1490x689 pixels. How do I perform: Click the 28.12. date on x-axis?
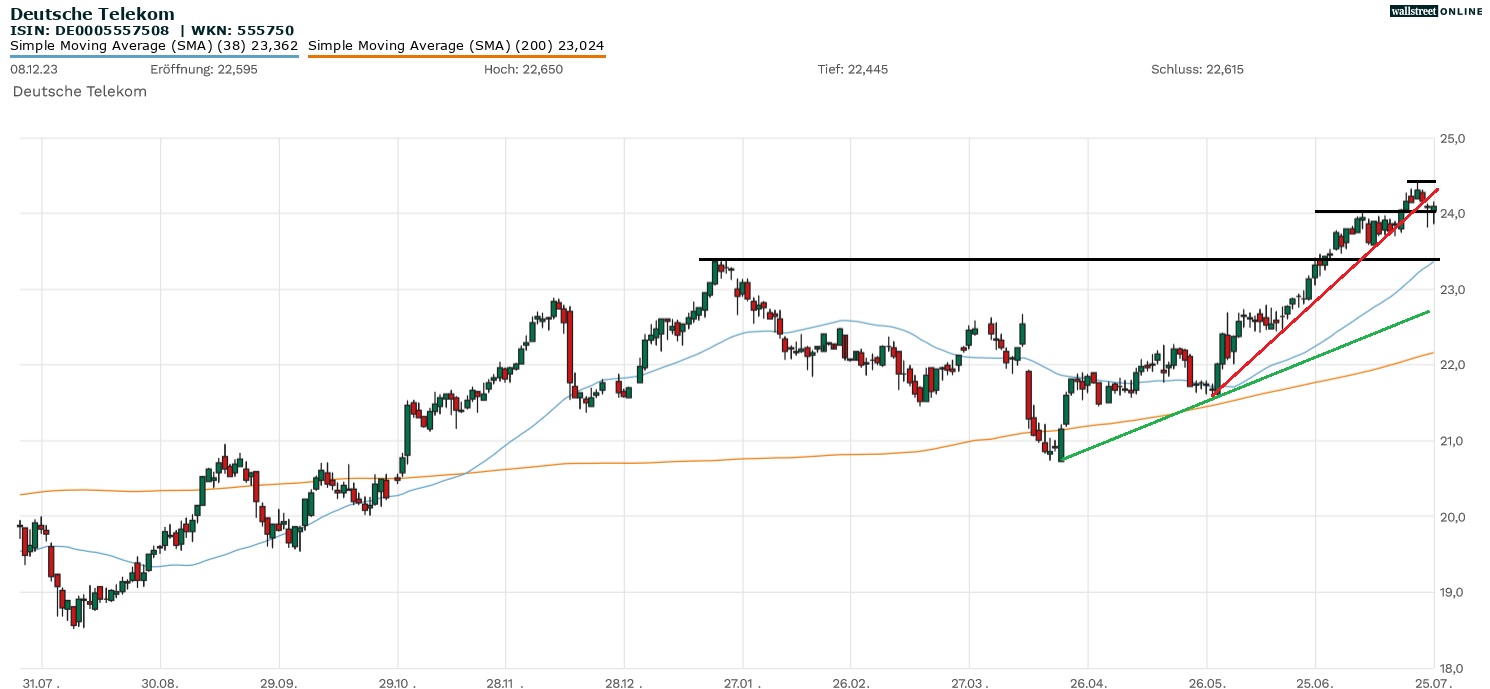(x=623, y=681)
